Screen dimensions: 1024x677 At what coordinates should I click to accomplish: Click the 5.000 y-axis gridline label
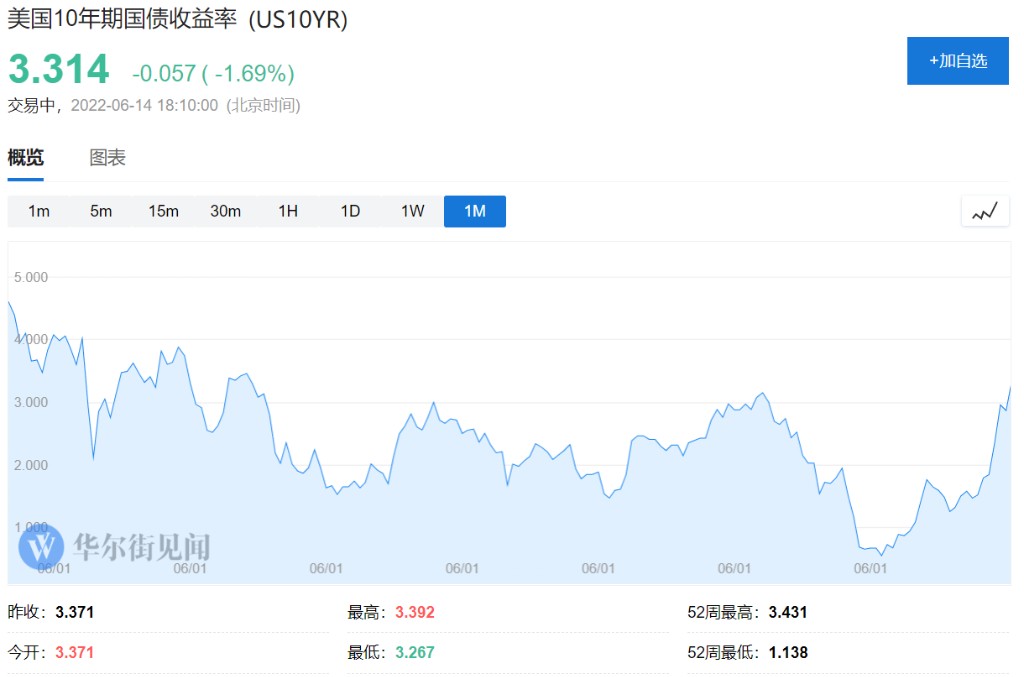click(31, 277)
